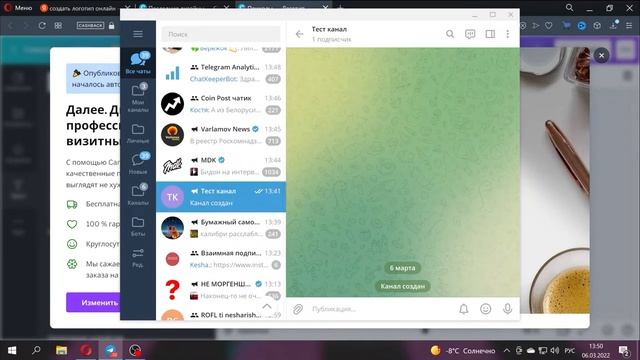This screenshot has height=360, width=640.
Task: Click the purple Изменить button
Action: click(94, 302)
